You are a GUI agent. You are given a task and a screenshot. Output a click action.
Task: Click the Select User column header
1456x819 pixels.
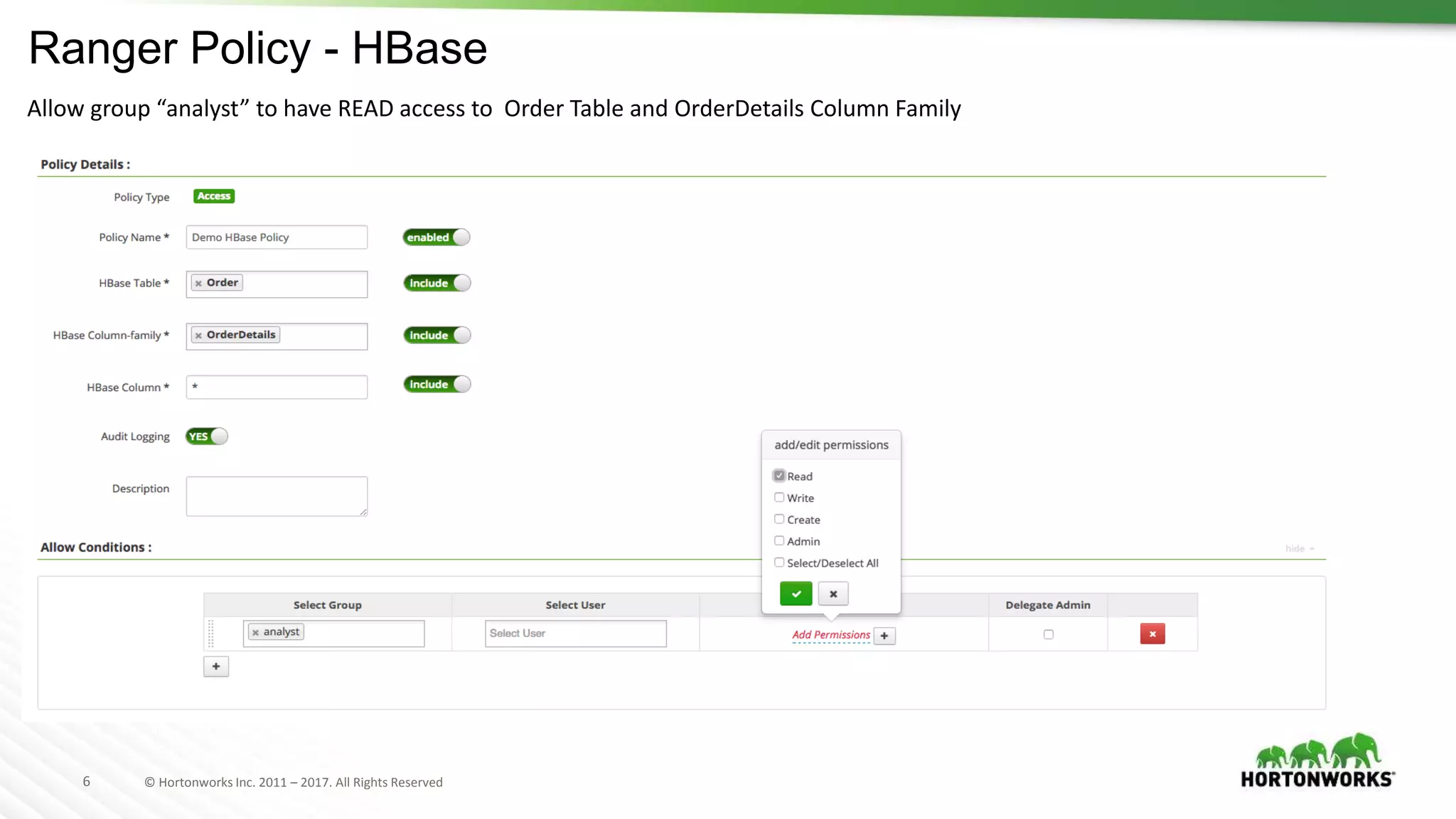coord(575,605)
